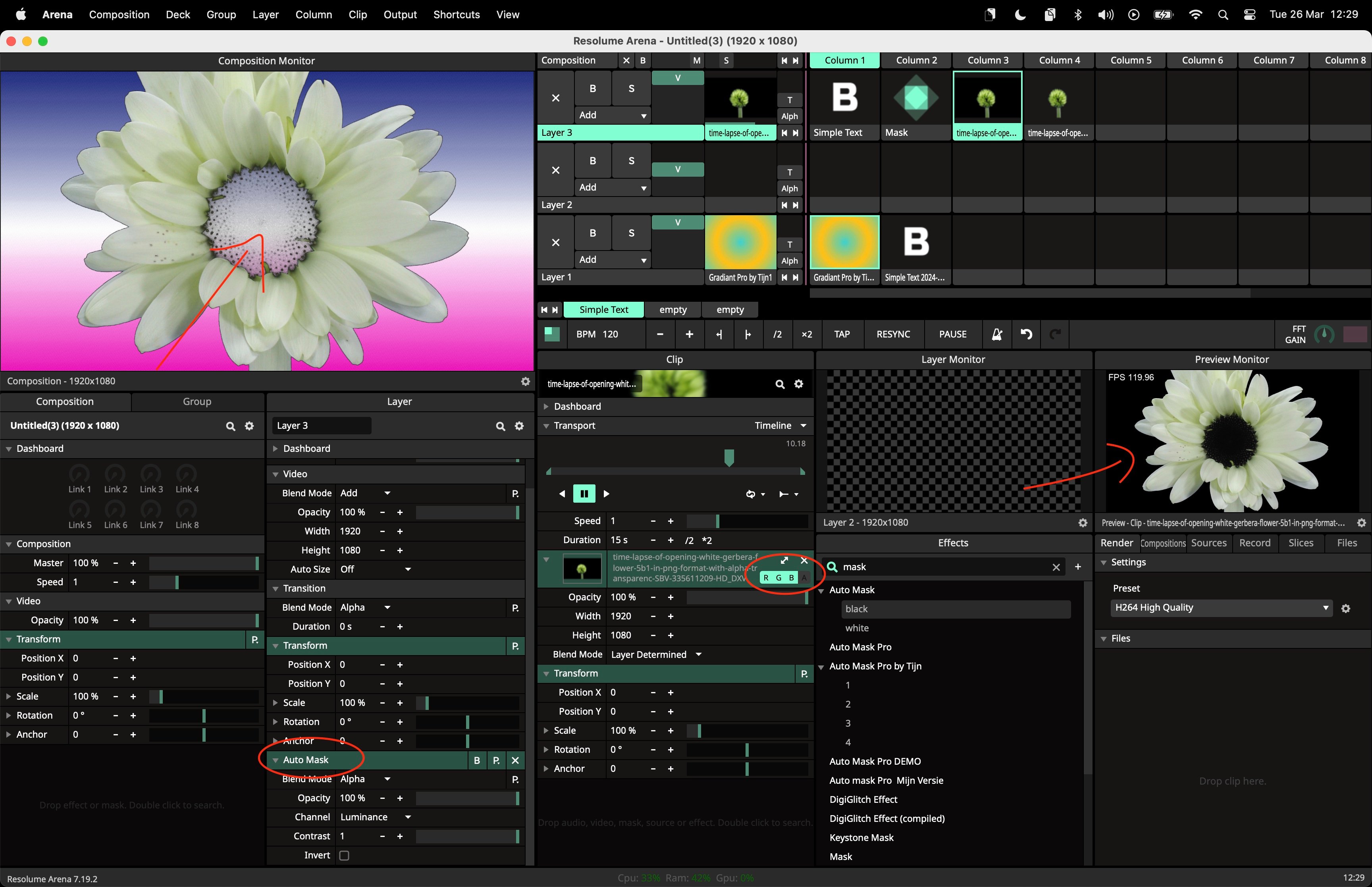The height and width of the screenshot is (887, 1372).
Task: Click the metronome icon in BPM bar
Action: coord(996,334)
